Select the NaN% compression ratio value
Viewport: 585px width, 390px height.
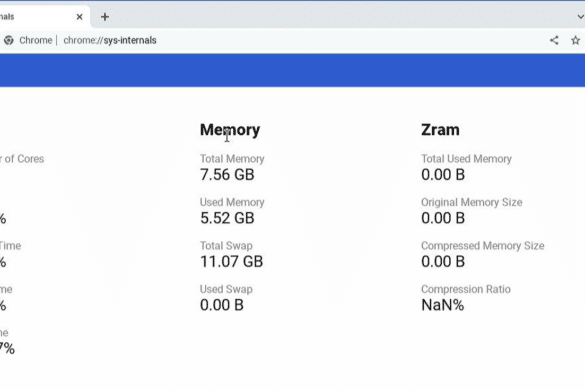(x=442, y=305)
